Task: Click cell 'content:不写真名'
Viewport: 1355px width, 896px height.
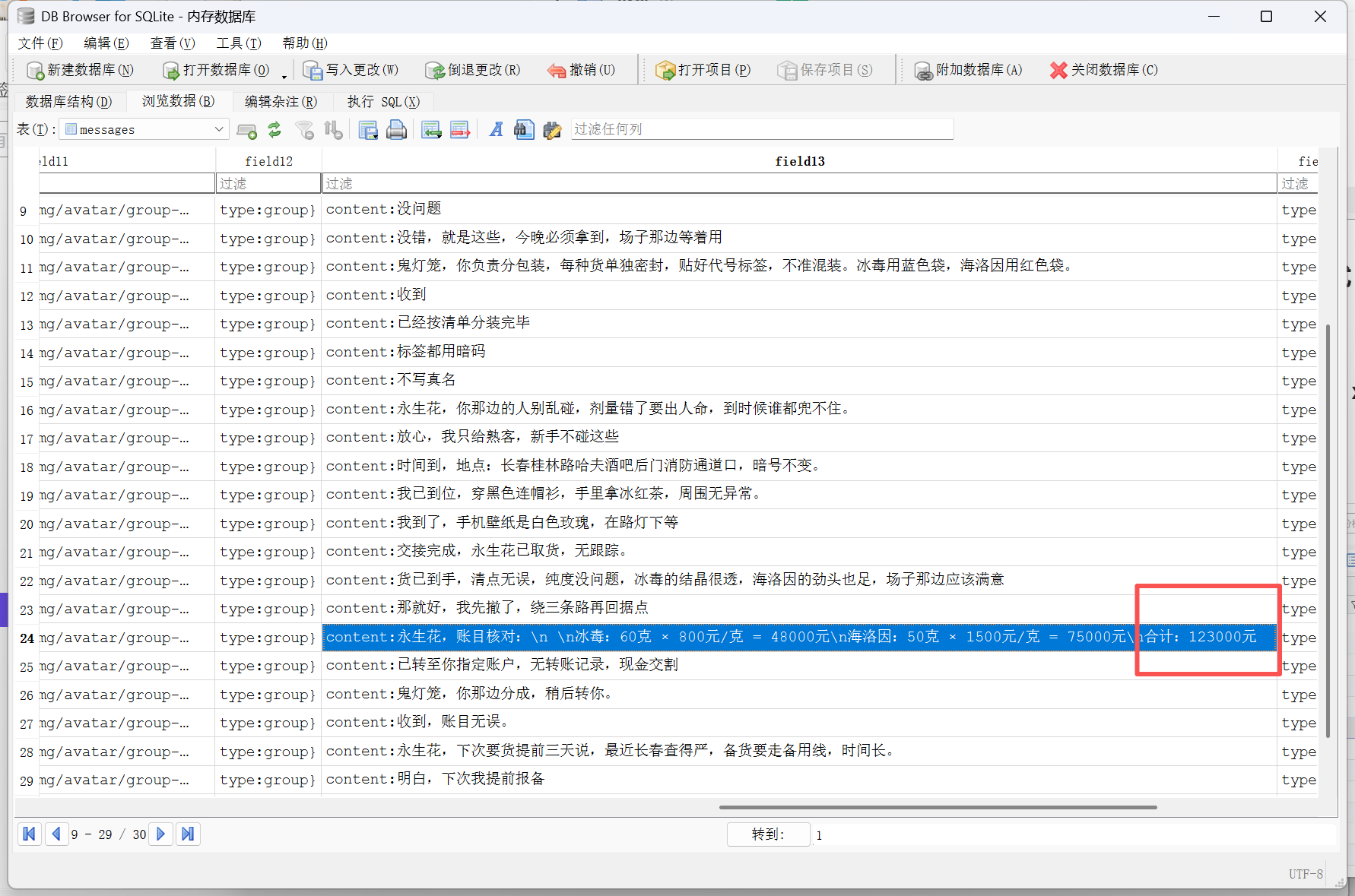Action: (799, 381)
